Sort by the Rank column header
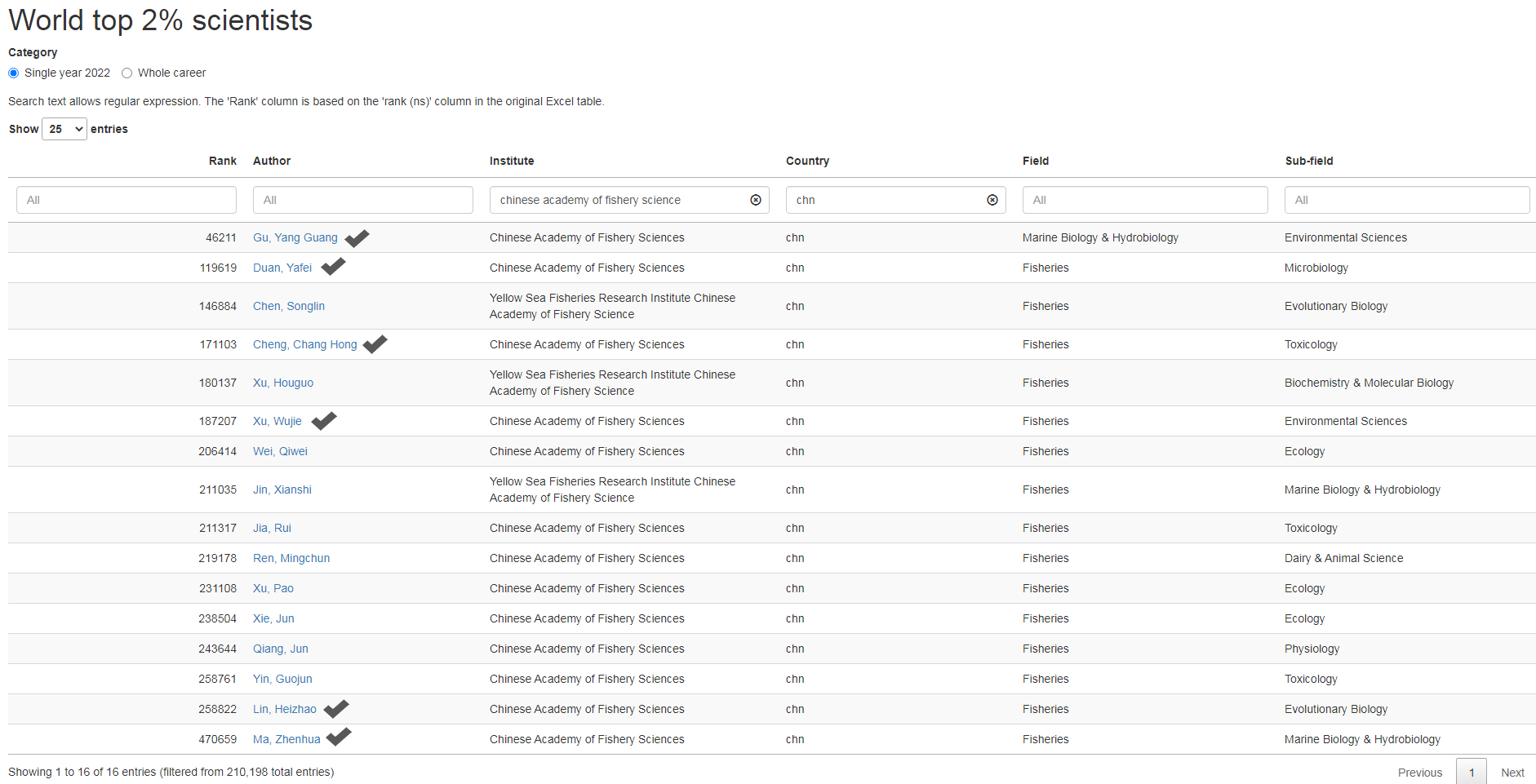Viewport: 1536px width, 784px height. click(x=223, y=161)
